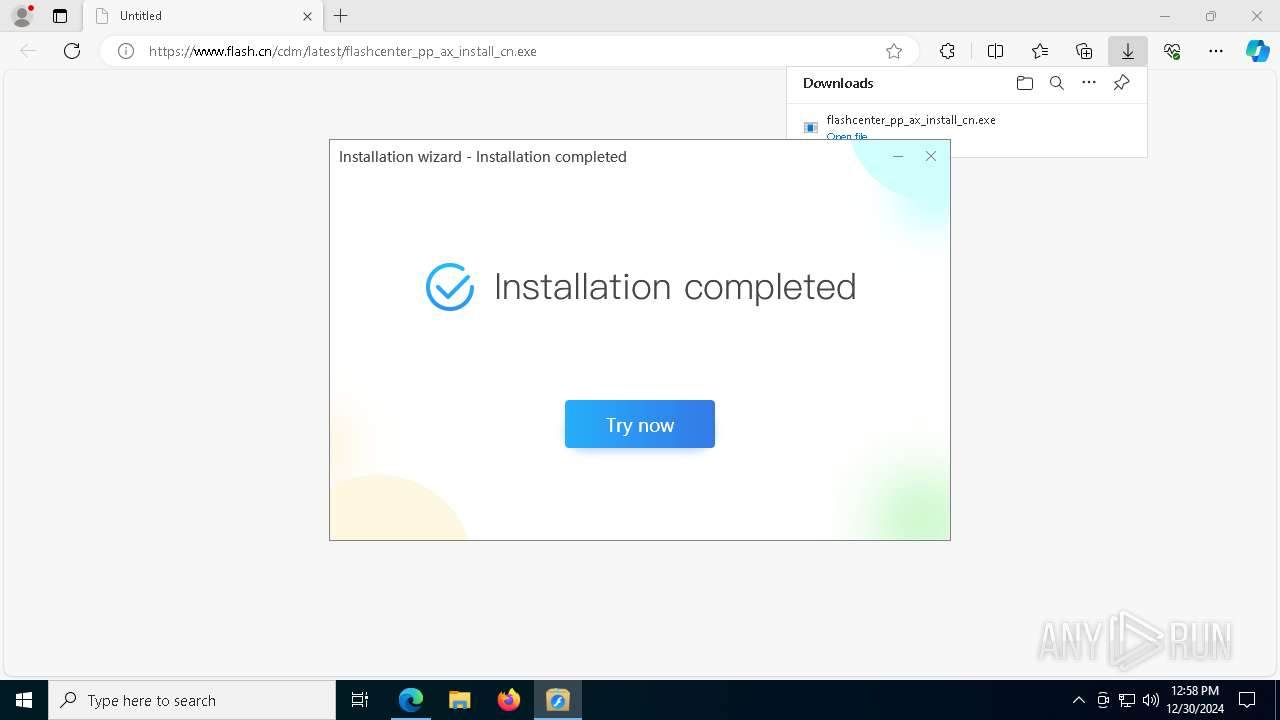Open volume control tray icon
This screenshot has width=1280, height=720.
pos(1151,700)
